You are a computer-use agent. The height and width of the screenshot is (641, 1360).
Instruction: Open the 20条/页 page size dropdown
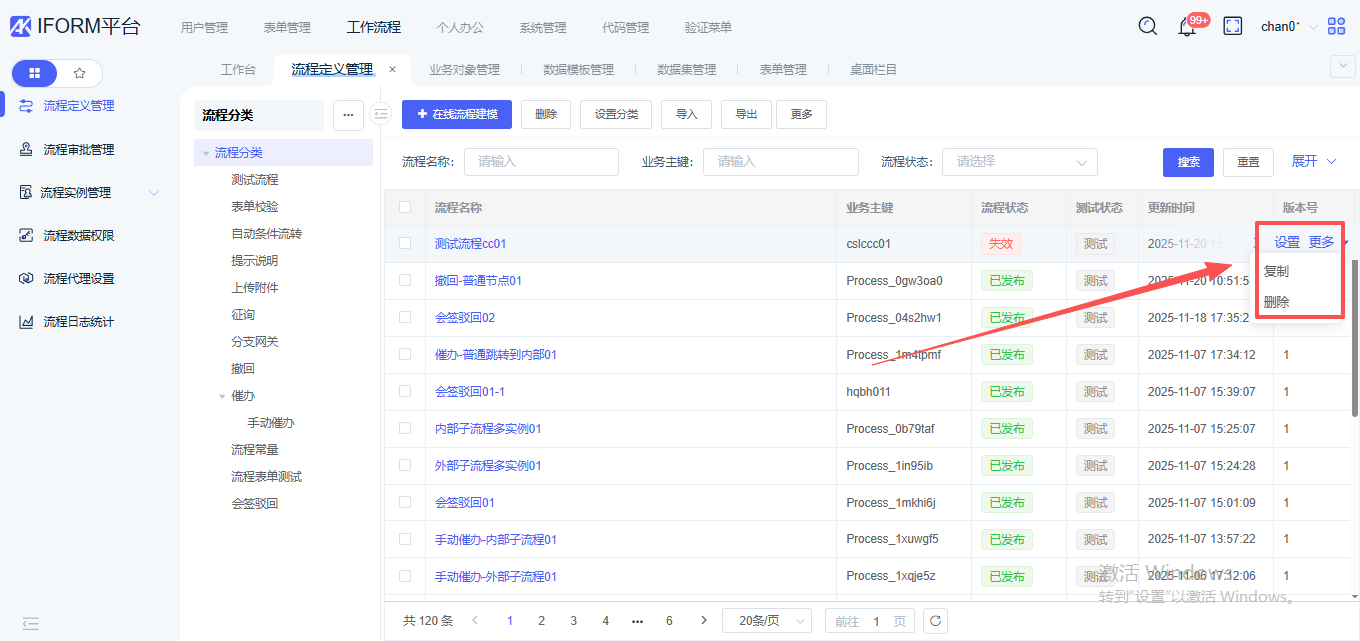click(x=767, y=621)
